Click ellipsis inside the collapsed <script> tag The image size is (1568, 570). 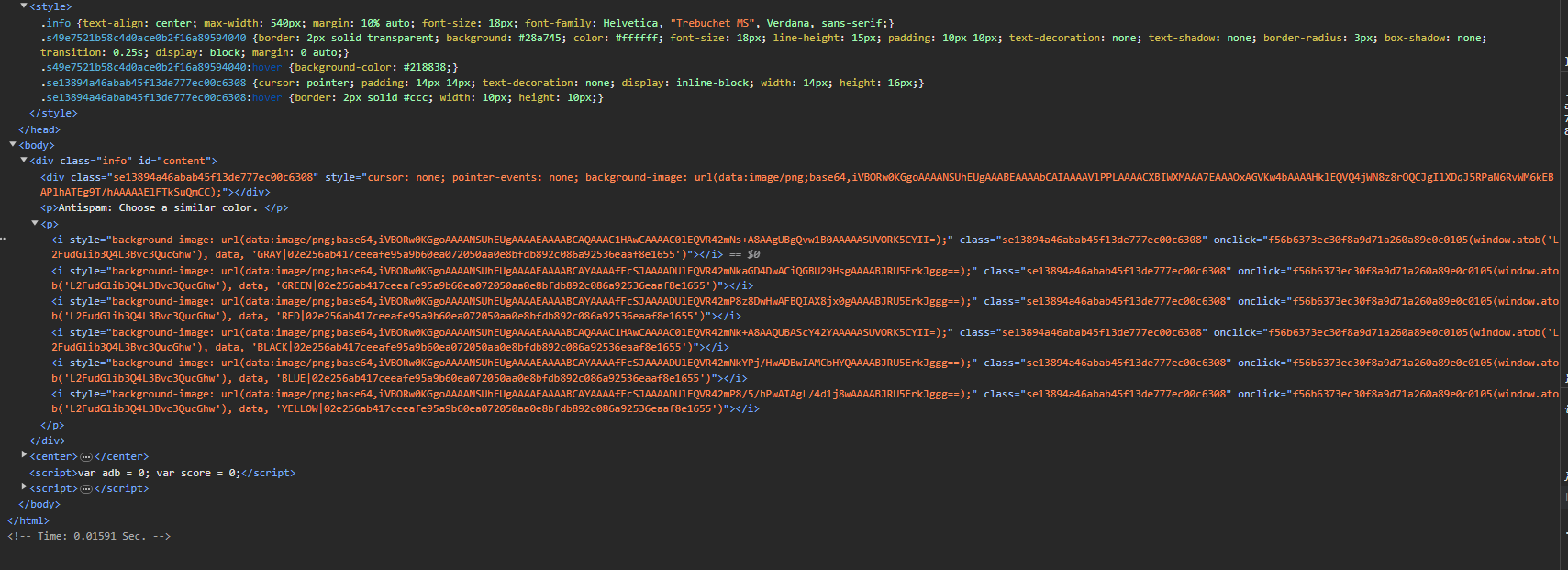[x=86, y=489]
